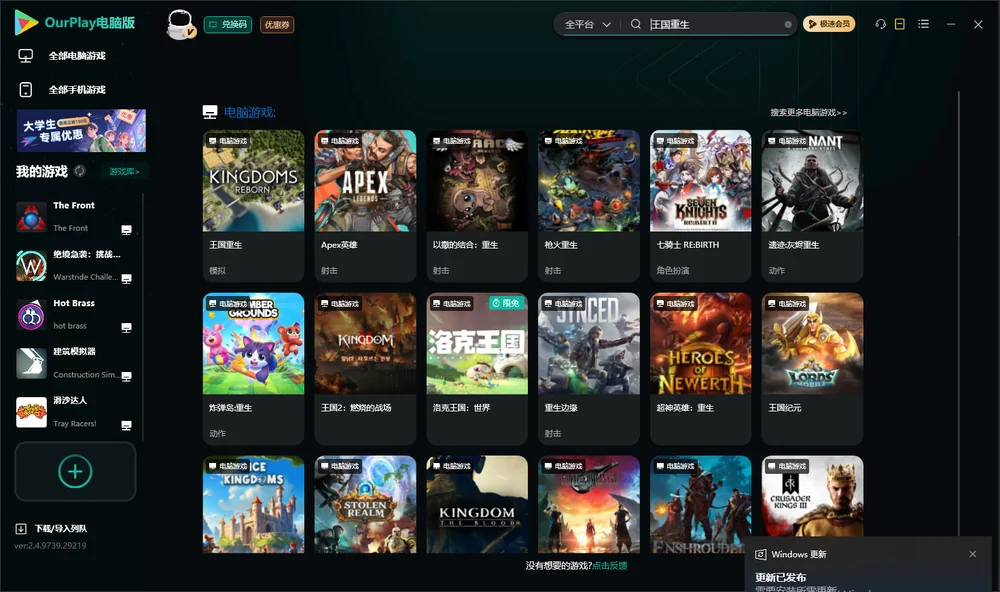
Task: Click the OurPlay logo icon
Action: (26, 22)
